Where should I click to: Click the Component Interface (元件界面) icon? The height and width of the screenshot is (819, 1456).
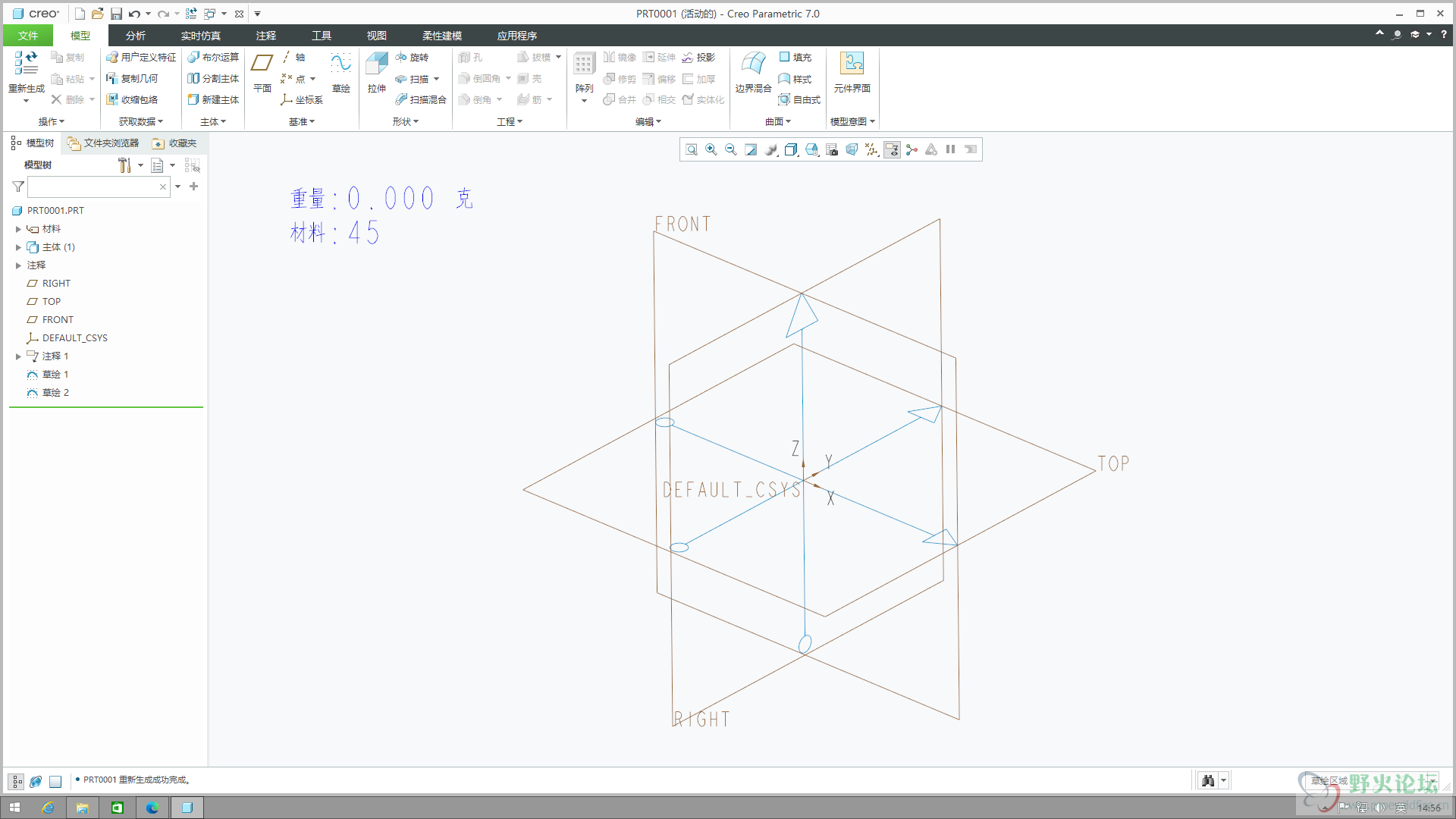pyautogui.click(x=852, y=74)
